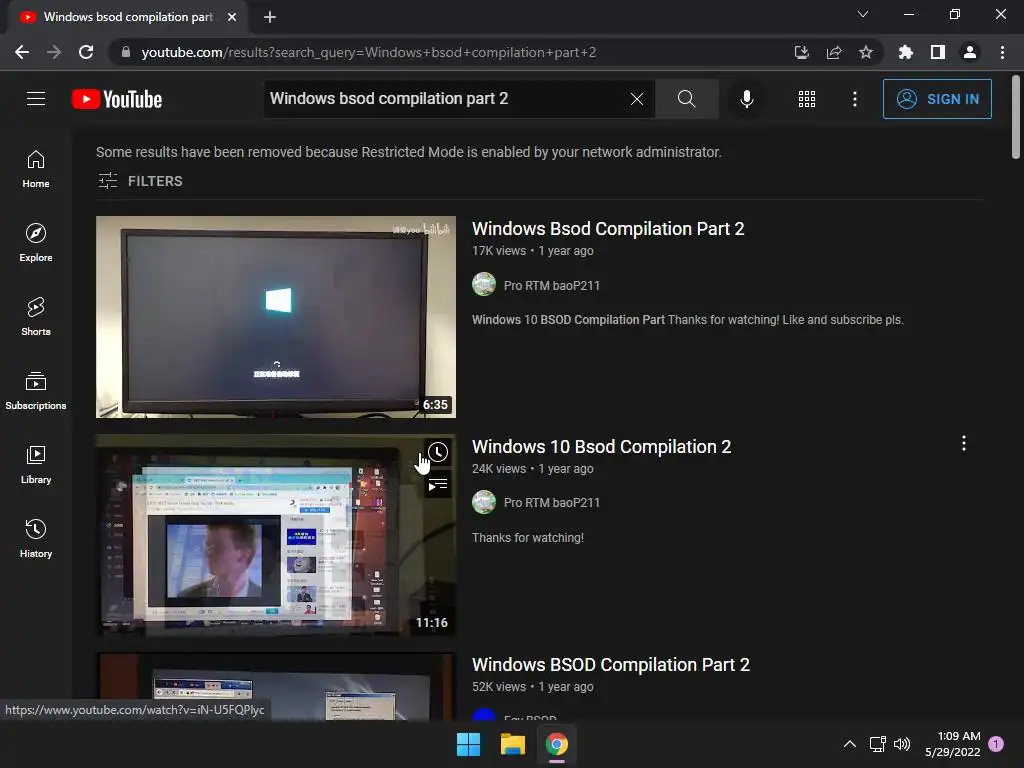The image size is (1024, 768).
Task: Clear the search box with X
Action: click(x=637, y=99)
